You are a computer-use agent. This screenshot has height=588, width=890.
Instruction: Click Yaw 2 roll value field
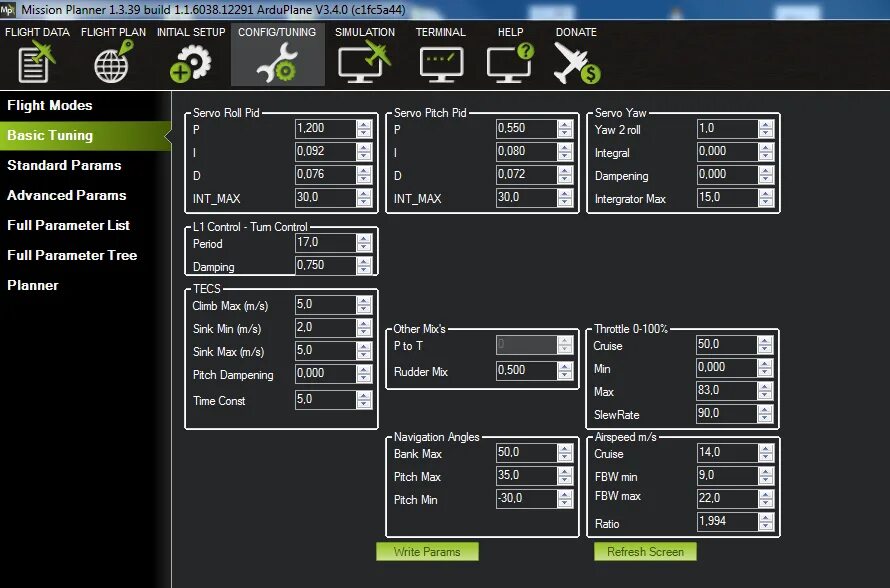tap(728, 129)
